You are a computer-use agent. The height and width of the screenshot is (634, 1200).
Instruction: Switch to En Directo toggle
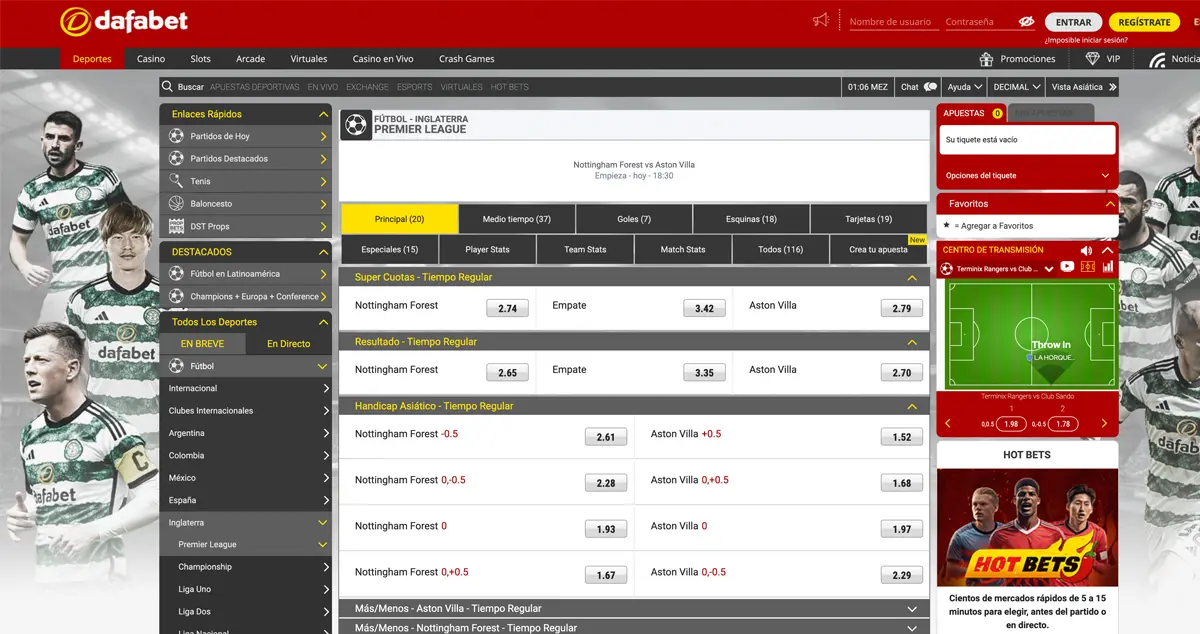pyautogui.click(x=288, y=344)
